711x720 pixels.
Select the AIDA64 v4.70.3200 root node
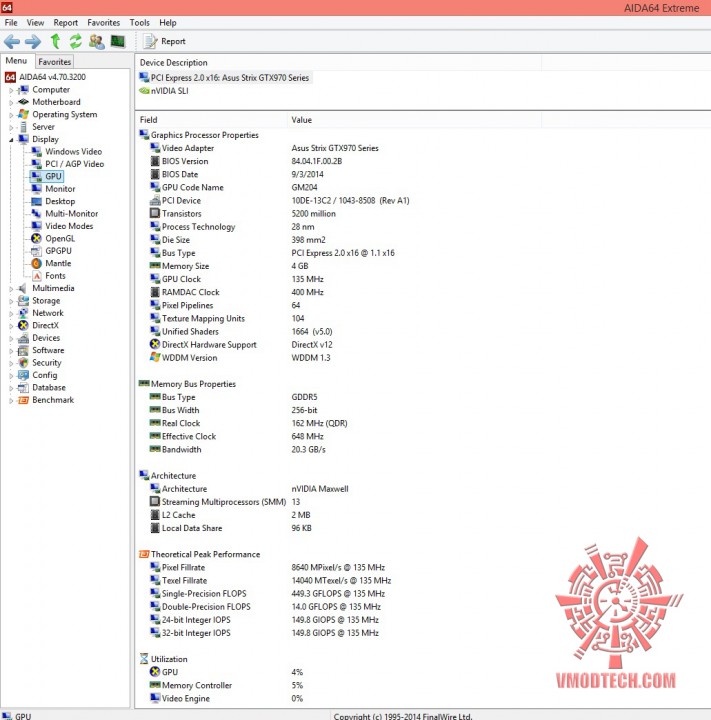click(45, 77)
